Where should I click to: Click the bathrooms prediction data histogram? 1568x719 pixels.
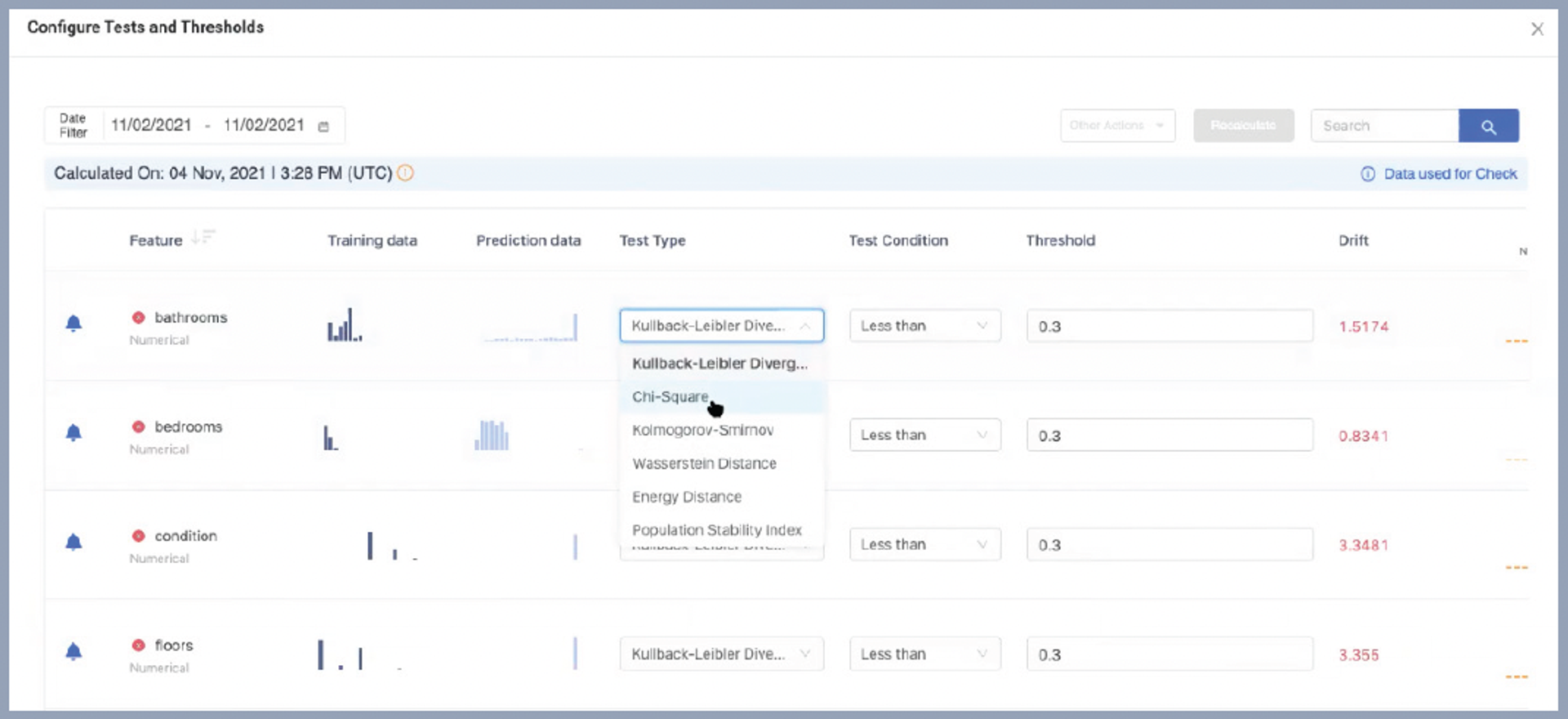pos(531,328)
